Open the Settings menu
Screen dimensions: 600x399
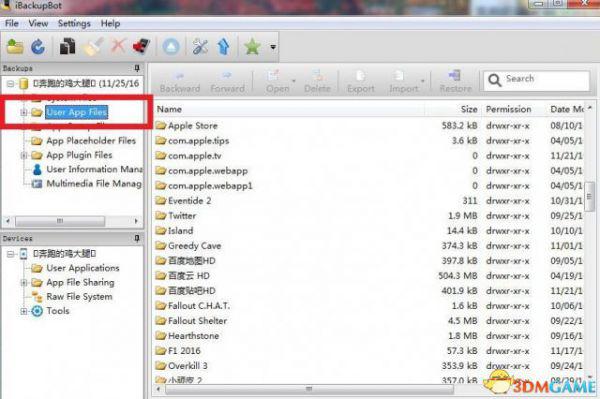pos(74,24)
